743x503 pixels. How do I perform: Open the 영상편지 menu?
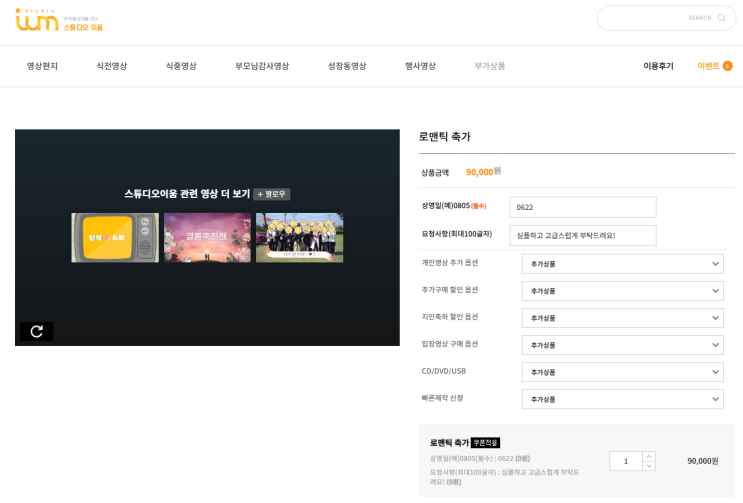[x=42, y=66]
